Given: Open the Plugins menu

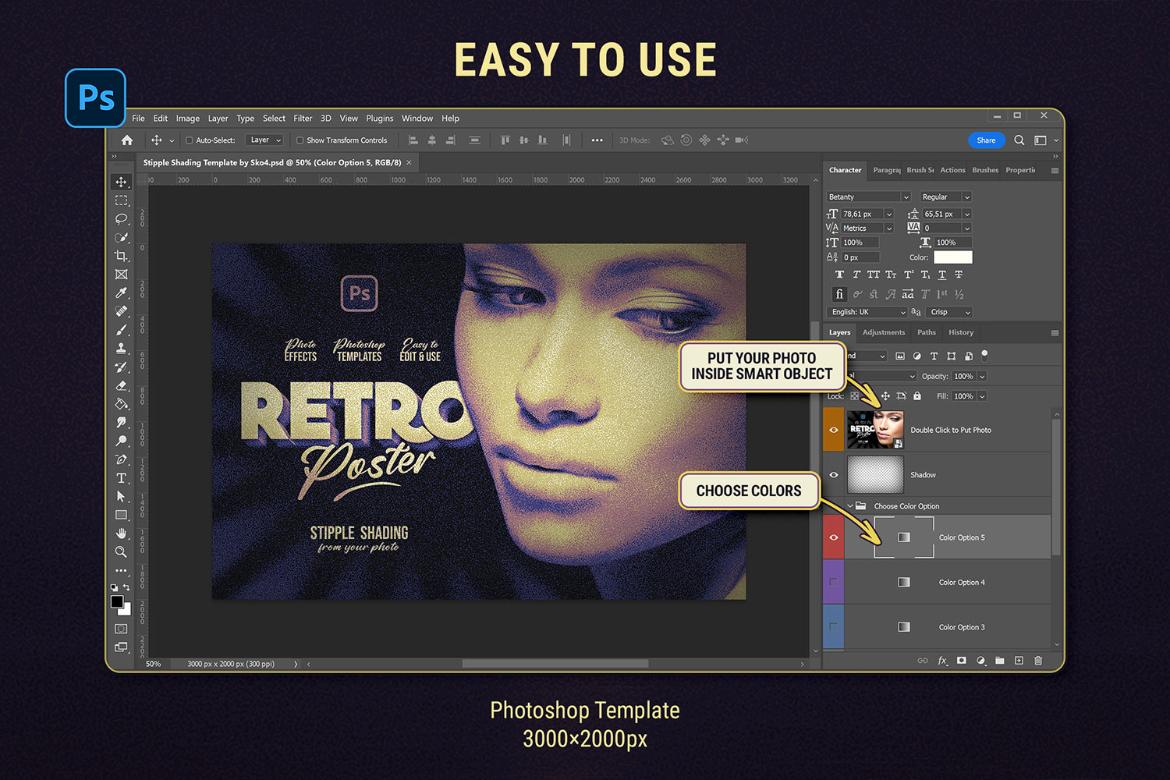Looking at the screenshot, I should (379, 118).
